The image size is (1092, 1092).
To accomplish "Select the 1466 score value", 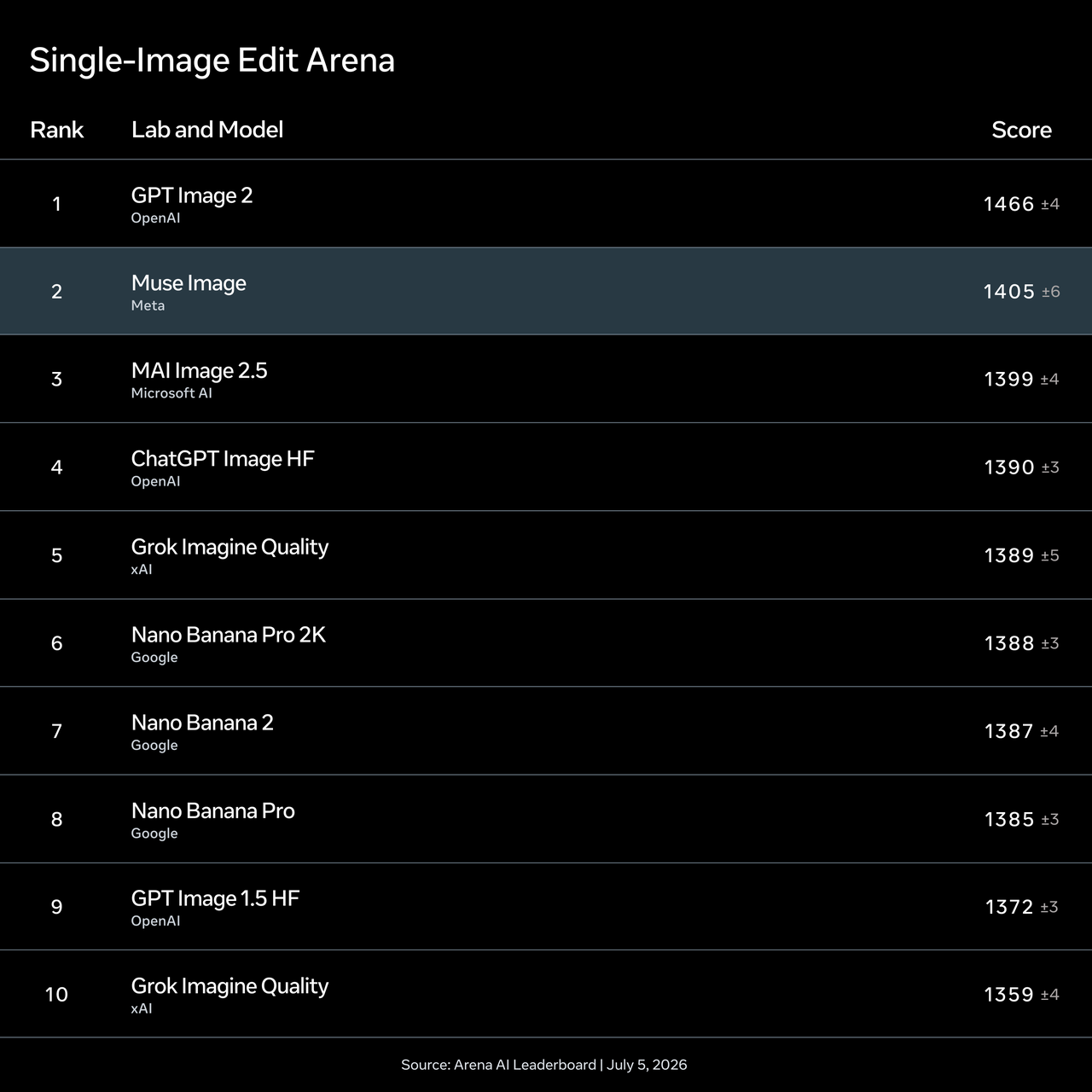I will click(1009, 204).
